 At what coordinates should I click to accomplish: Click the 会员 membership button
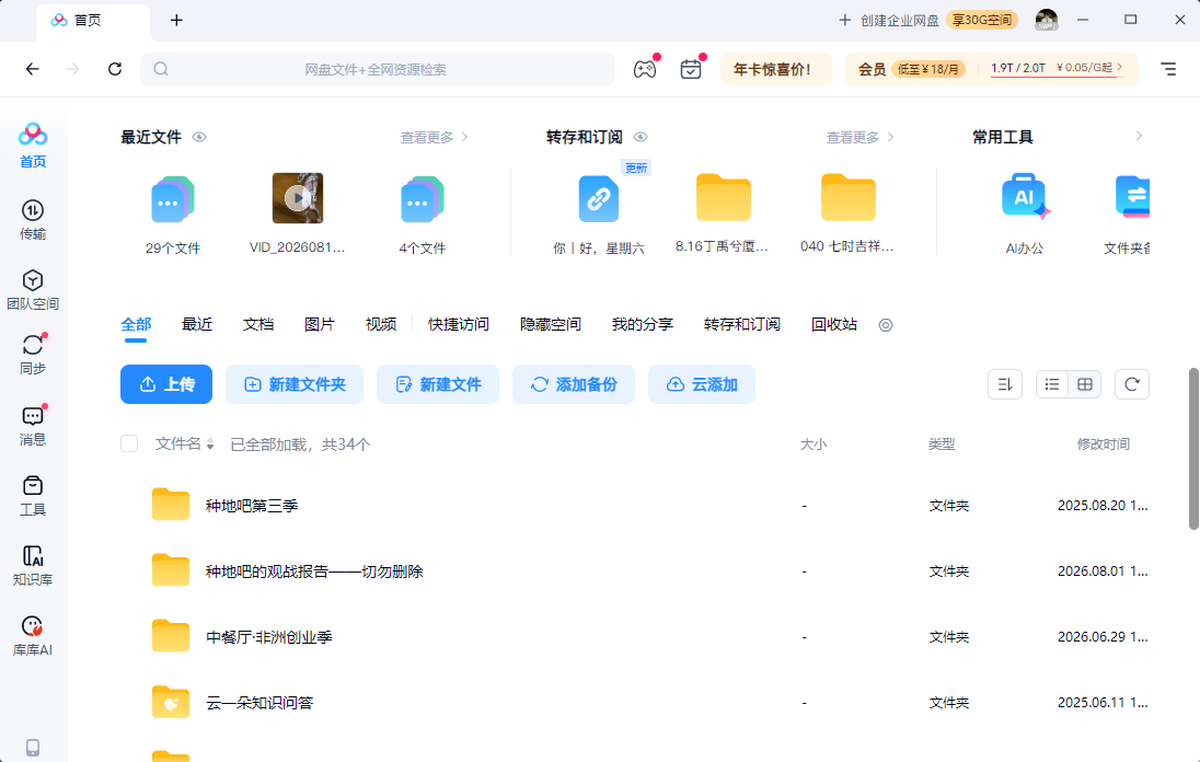872,69
